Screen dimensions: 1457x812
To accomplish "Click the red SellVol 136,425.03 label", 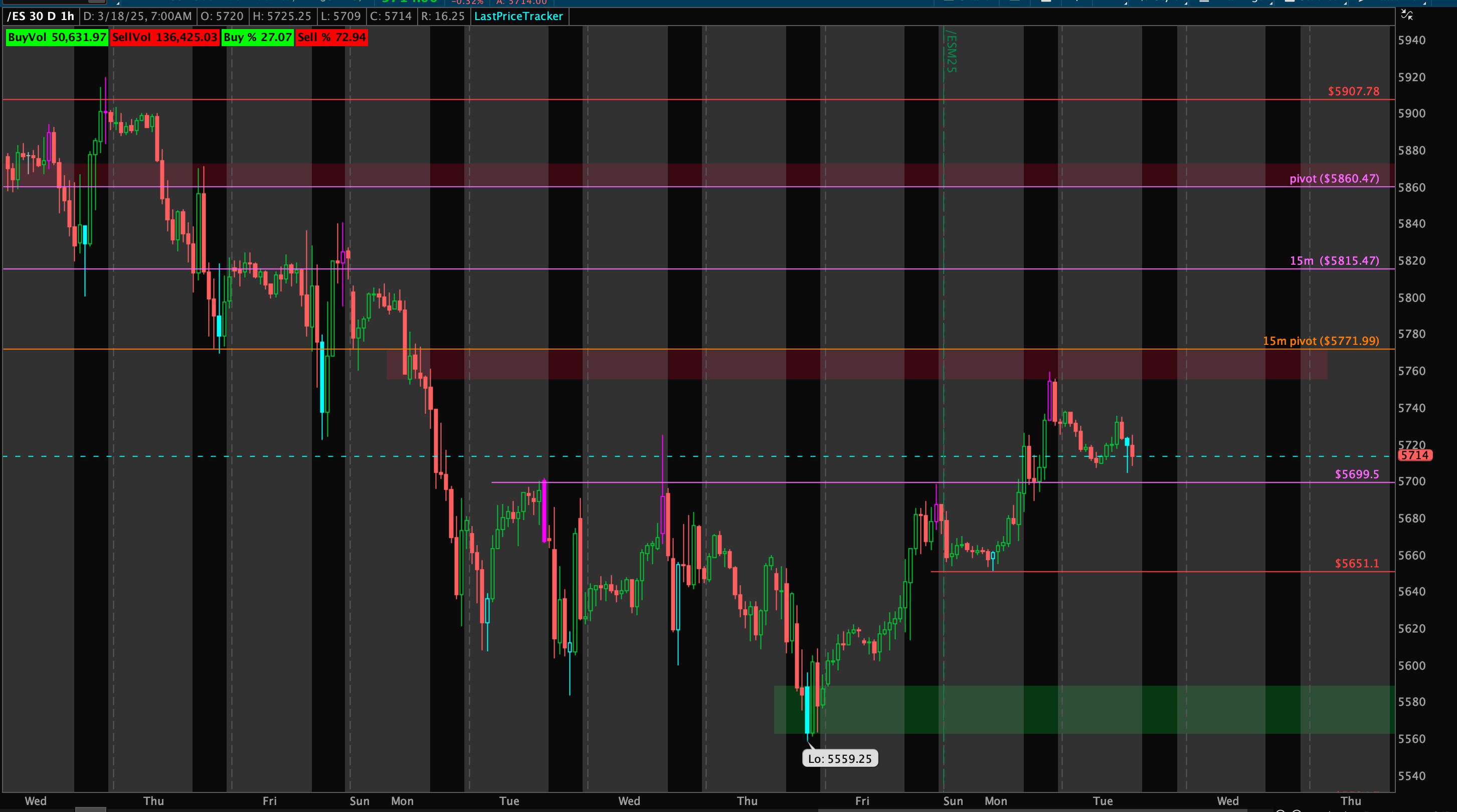I will coord(164,37).
